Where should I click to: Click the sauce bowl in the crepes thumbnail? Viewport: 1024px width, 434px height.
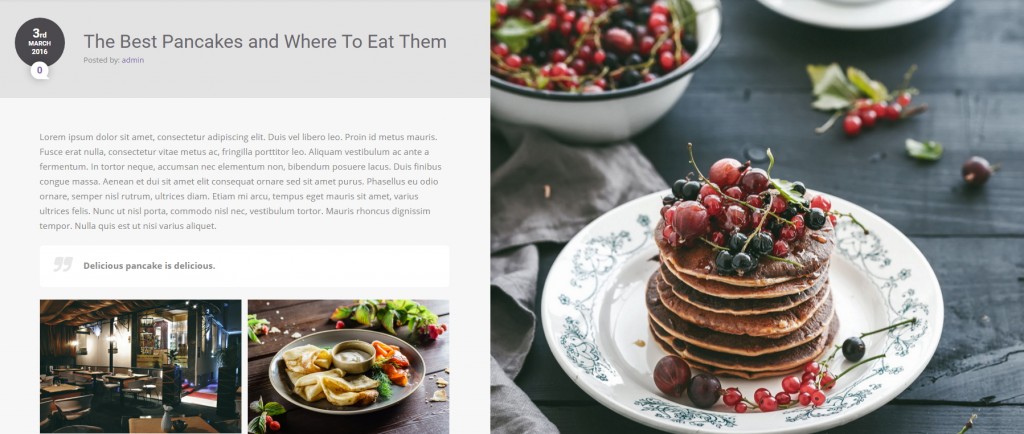coord(353,356)
